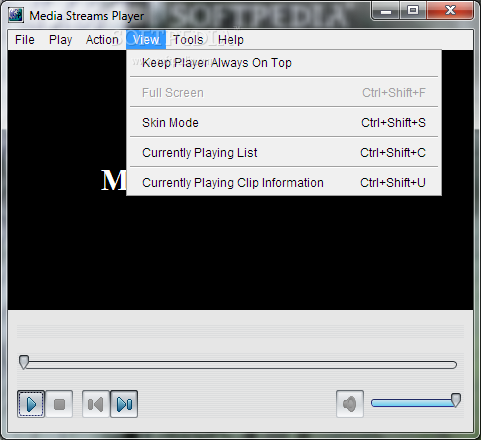The width and height of the screenshot is (481, 440).
Task: Close the open View menu
Action: point(146,40)
